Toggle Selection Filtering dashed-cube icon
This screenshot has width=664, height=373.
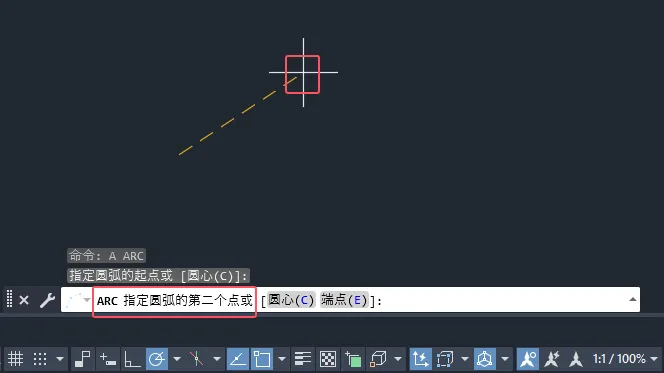[x=445, y=359]
